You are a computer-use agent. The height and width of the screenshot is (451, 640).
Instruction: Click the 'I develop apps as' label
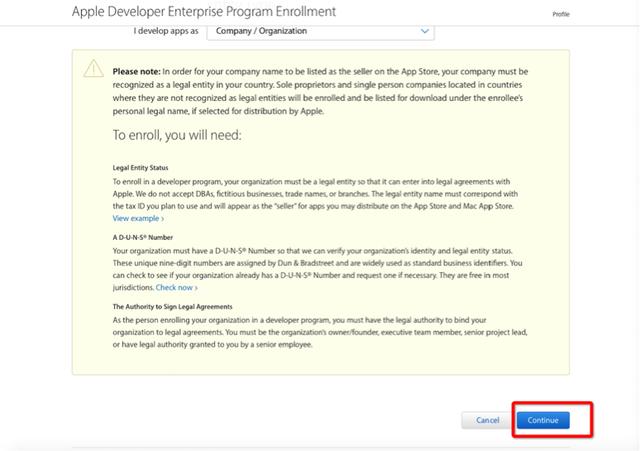[166, 31]
